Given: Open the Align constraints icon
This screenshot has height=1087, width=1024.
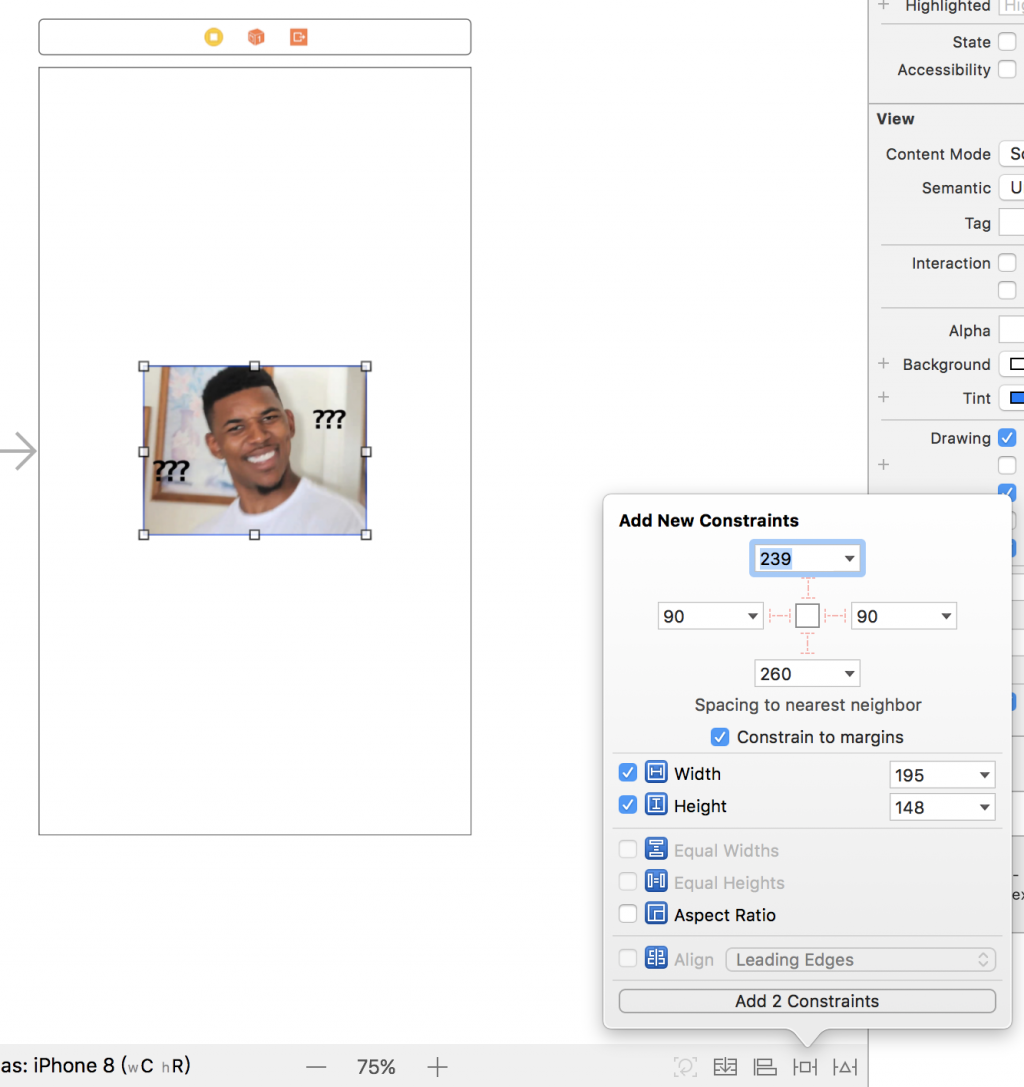Looking at the screenshot, I should click(x=765, y=1066).
